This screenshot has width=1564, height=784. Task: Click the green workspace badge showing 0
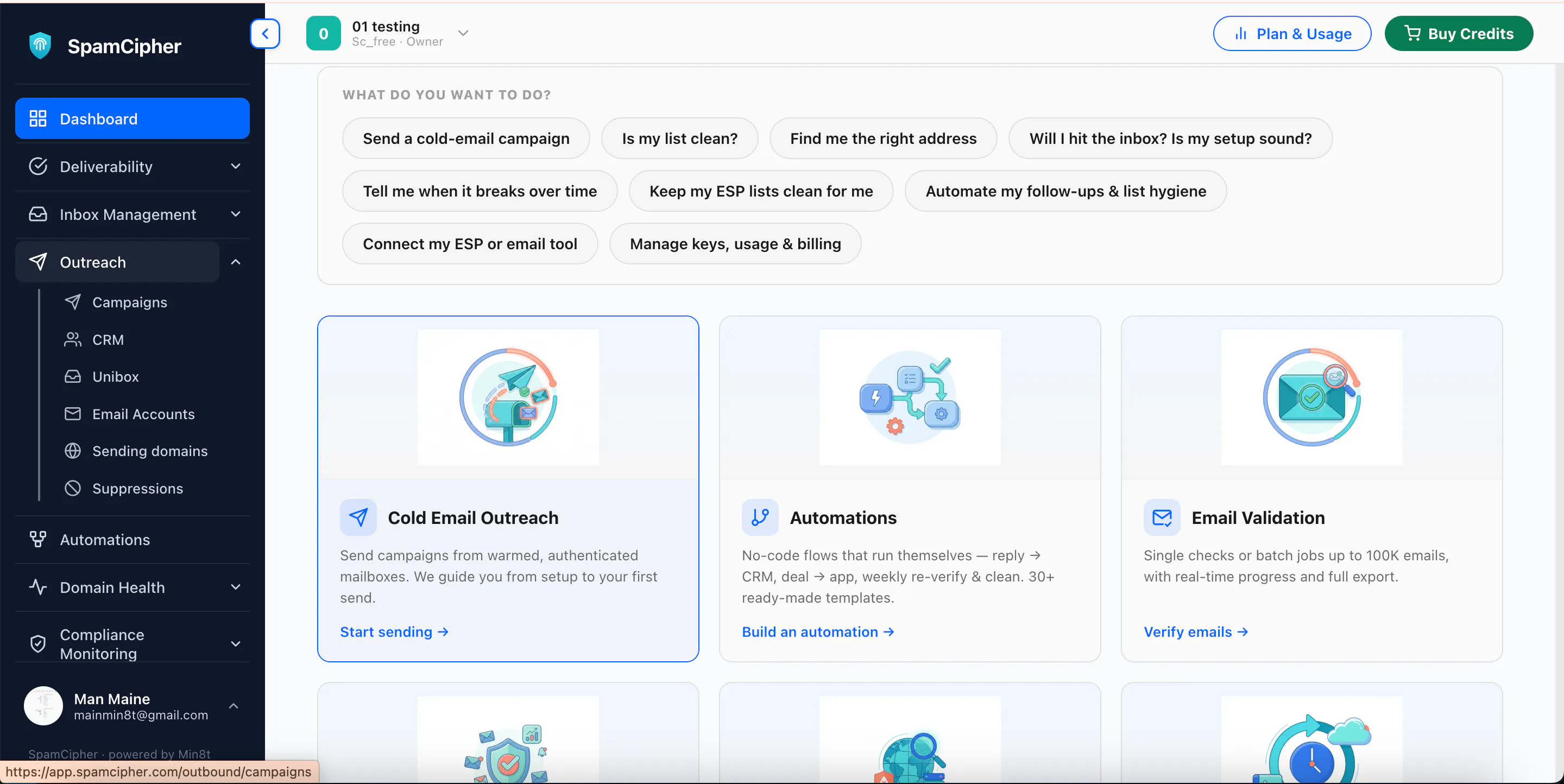coord(324,33)
